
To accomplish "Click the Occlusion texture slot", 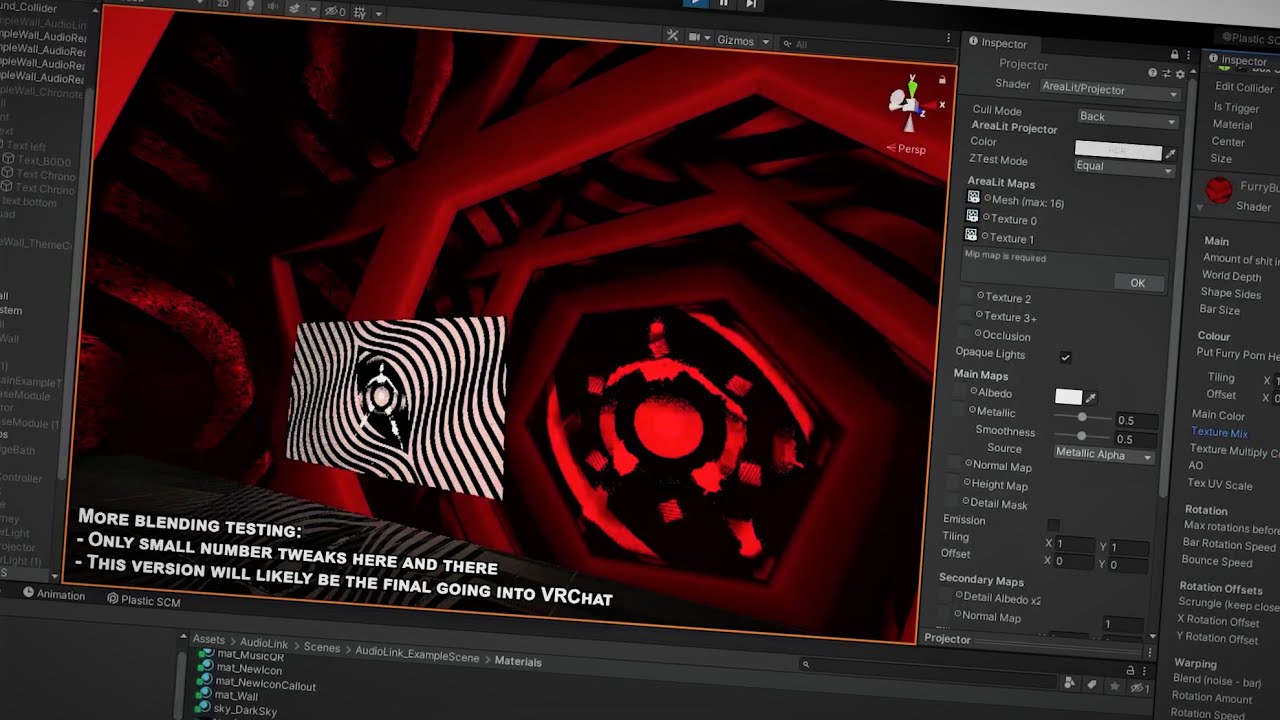I will pos(962,333).
